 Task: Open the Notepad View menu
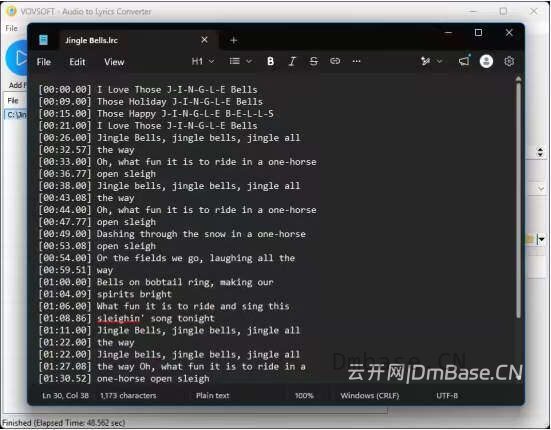click(x=114, y=62)
